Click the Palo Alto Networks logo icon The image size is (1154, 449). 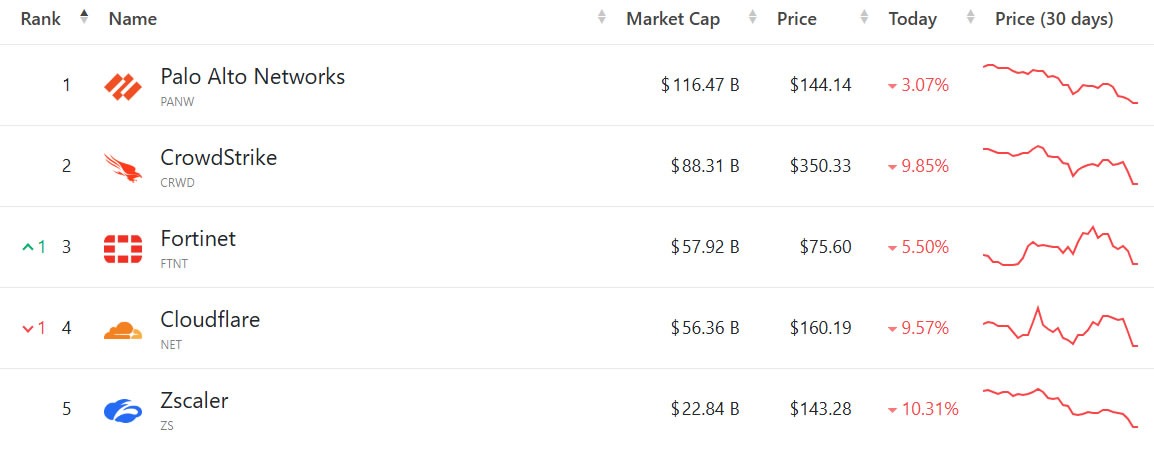pos(123,86)
